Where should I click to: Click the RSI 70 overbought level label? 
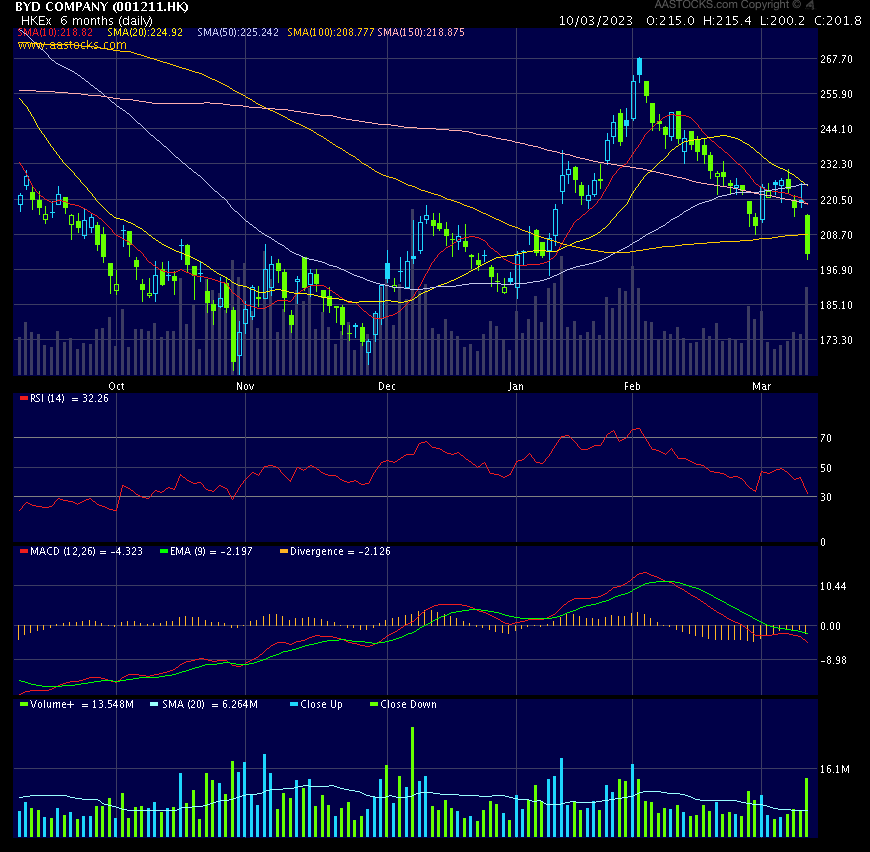click(826, 438)
